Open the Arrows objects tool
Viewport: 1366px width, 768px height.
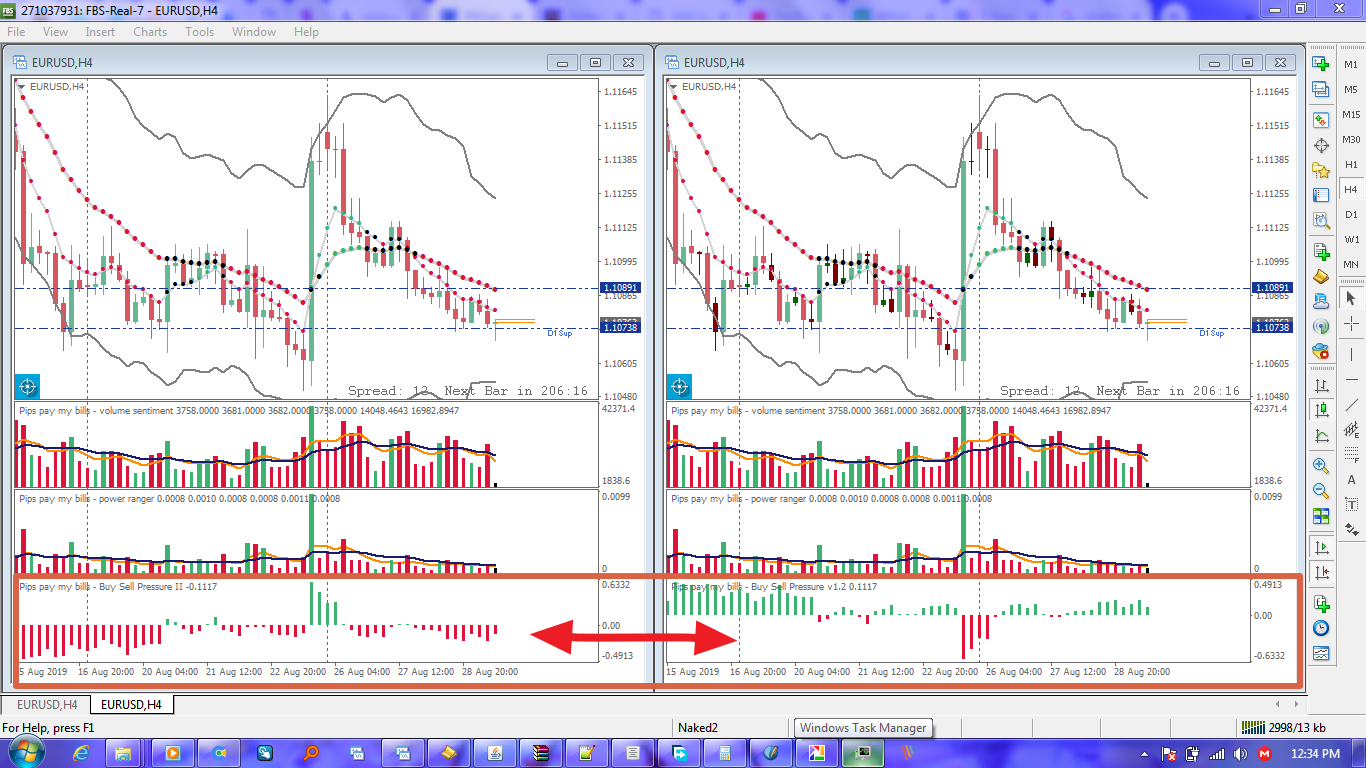pyautogui.click(x=1352, y=529)
